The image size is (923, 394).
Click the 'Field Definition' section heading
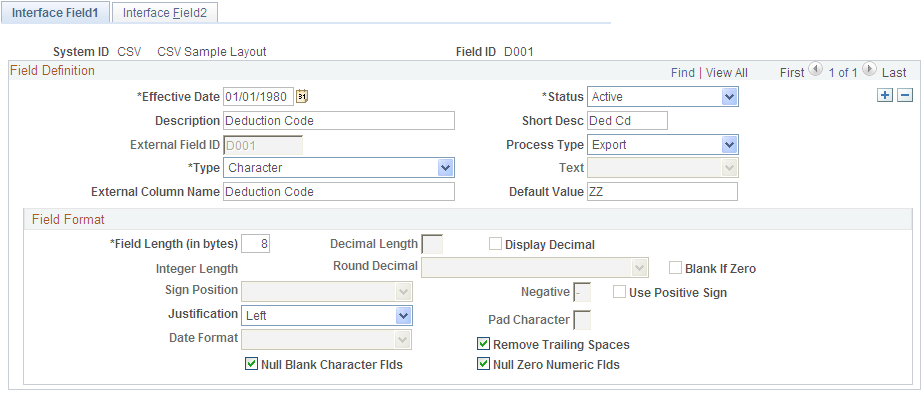click(52, 70)
